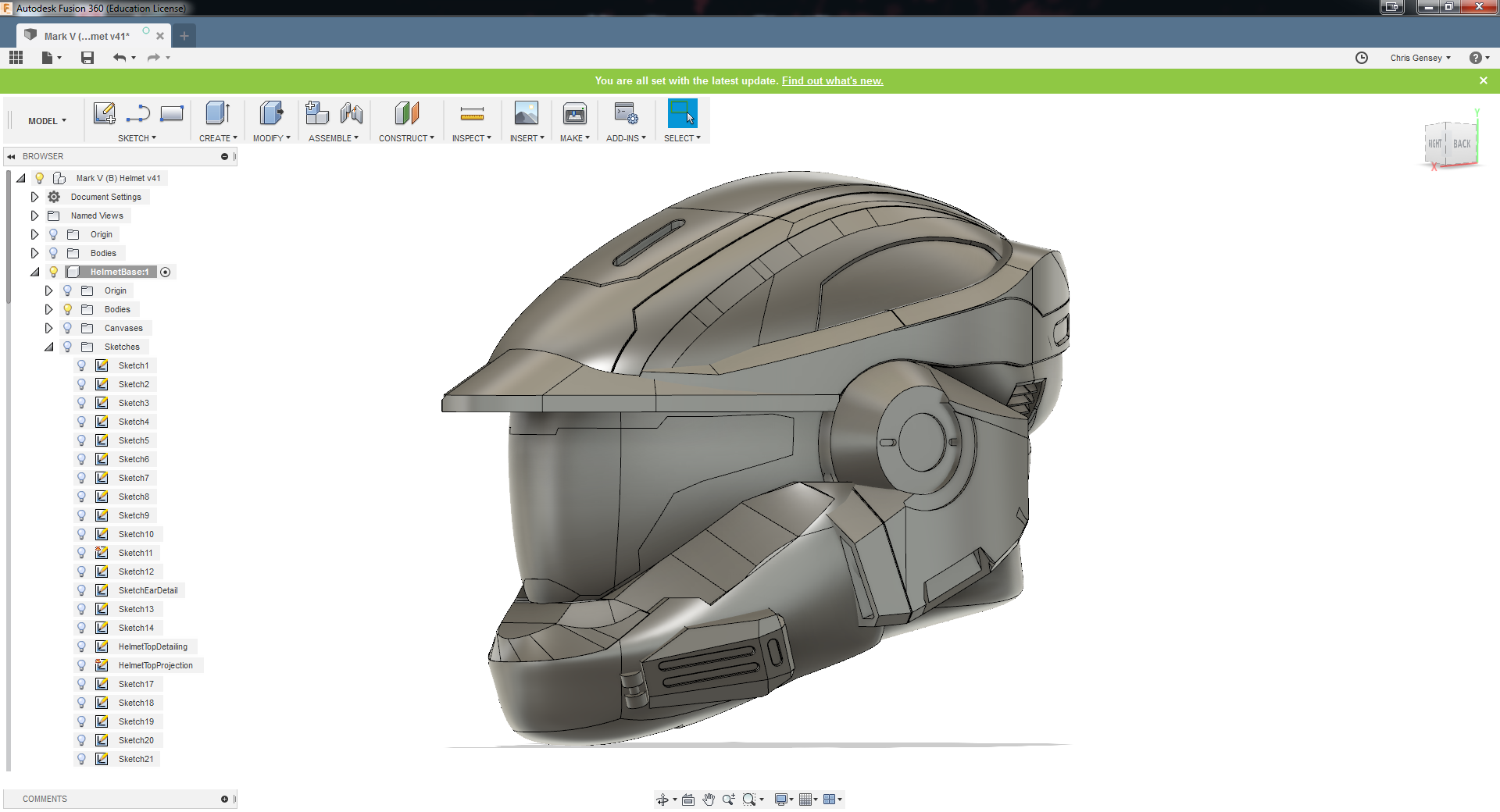1500x812 pixels.
Task: Add a new document tab
Action: [184, 36]
